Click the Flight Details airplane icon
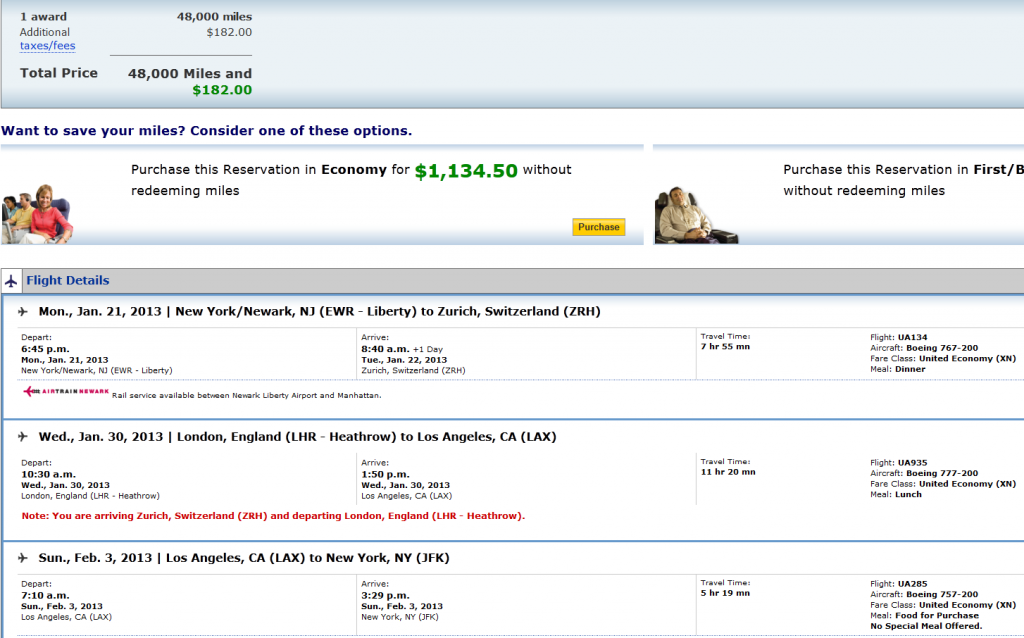 coord(11,281)
